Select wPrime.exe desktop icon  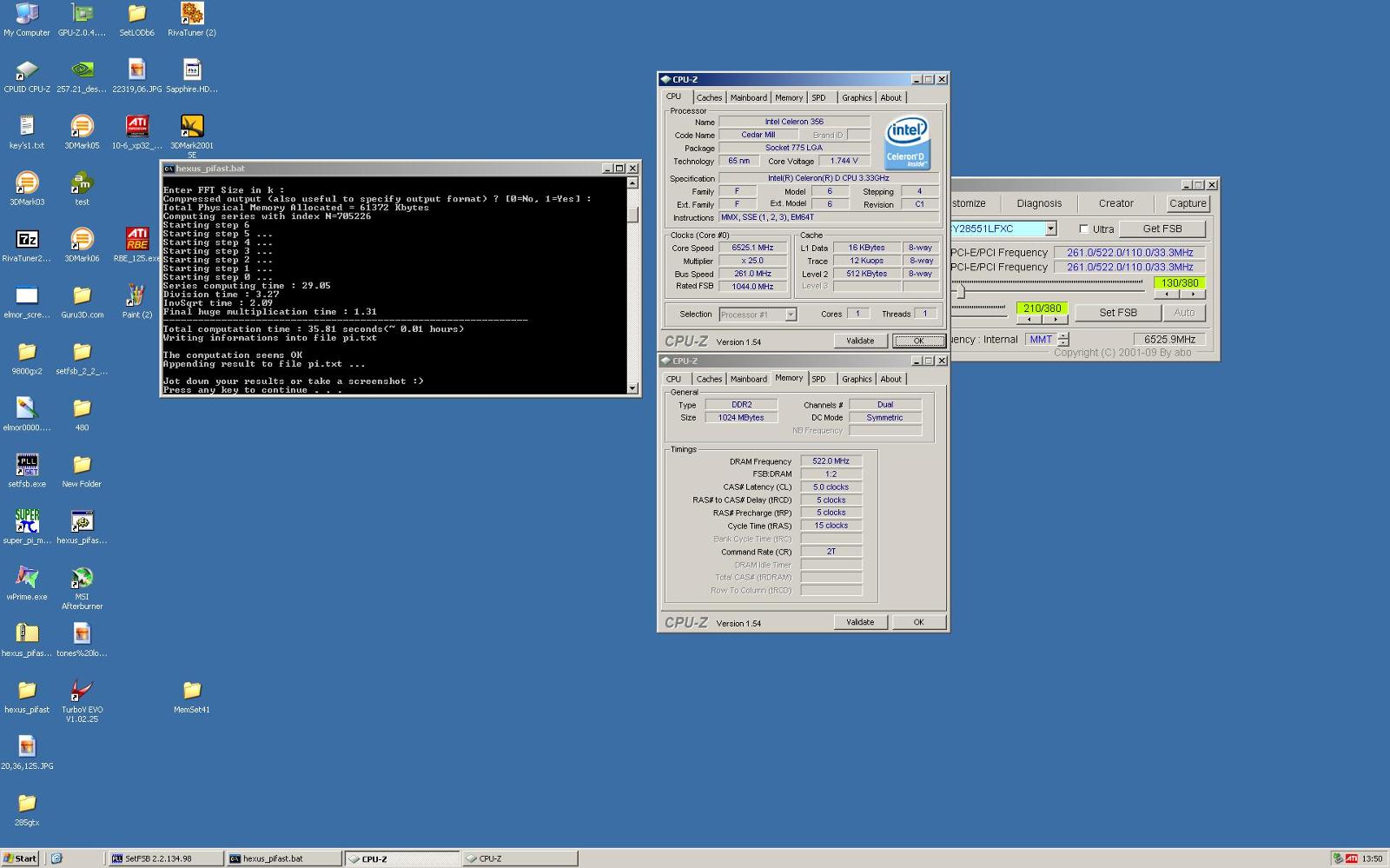coord(27,585)
